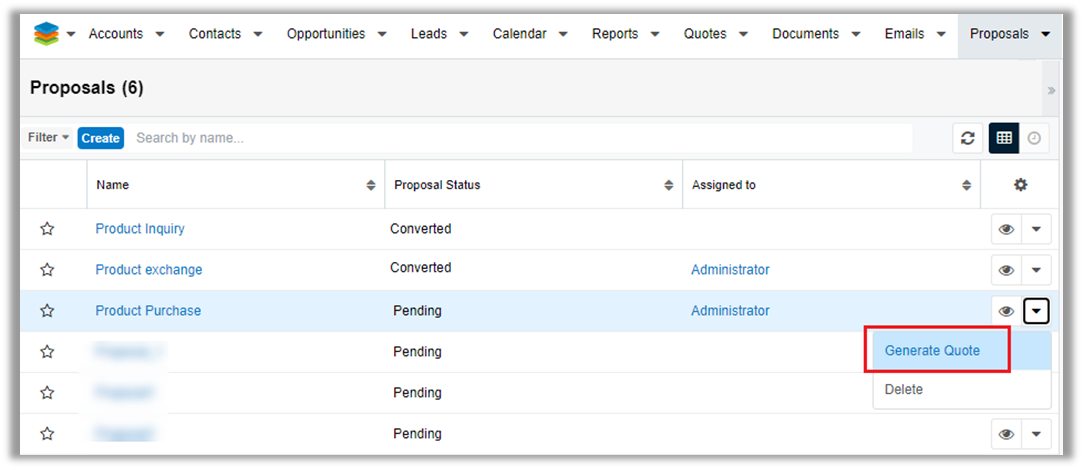Switch to grid list view icon

(x=1004, y=138)
